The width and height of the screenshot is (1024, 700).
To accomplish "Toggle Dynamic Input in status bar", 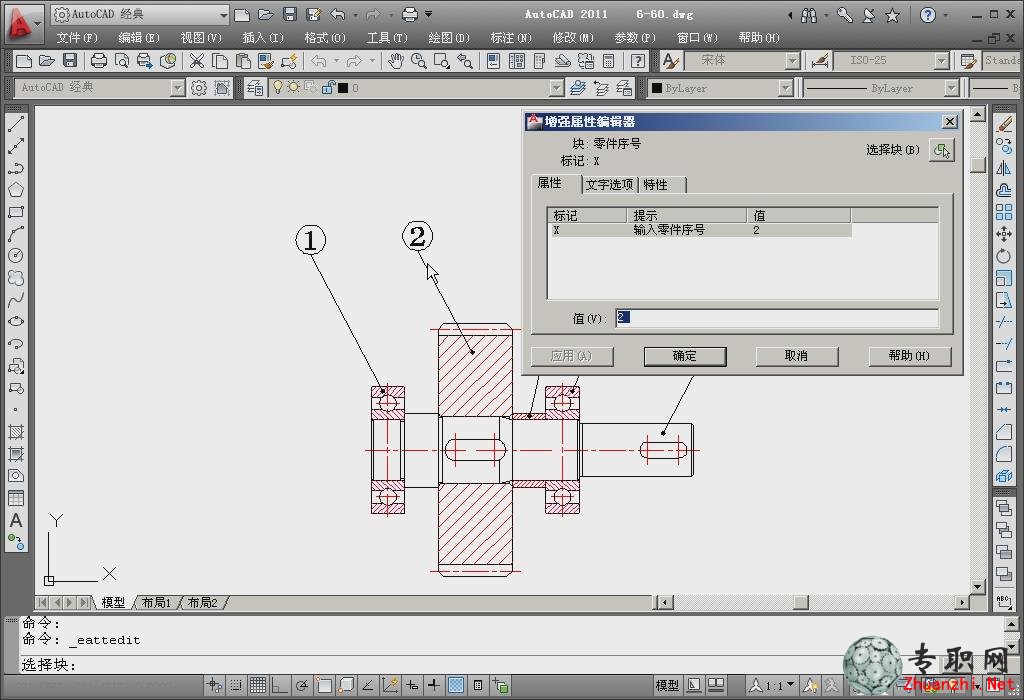I will click(412, 685).
